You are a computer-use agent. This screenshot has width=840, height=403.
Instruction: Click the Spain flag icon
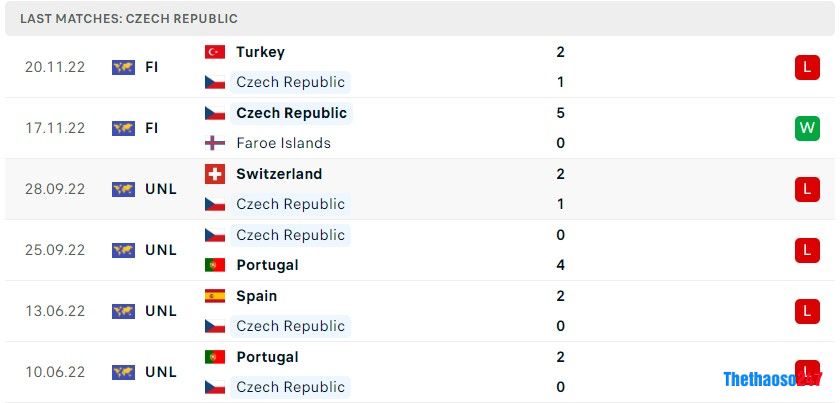(x=215, y=296)
